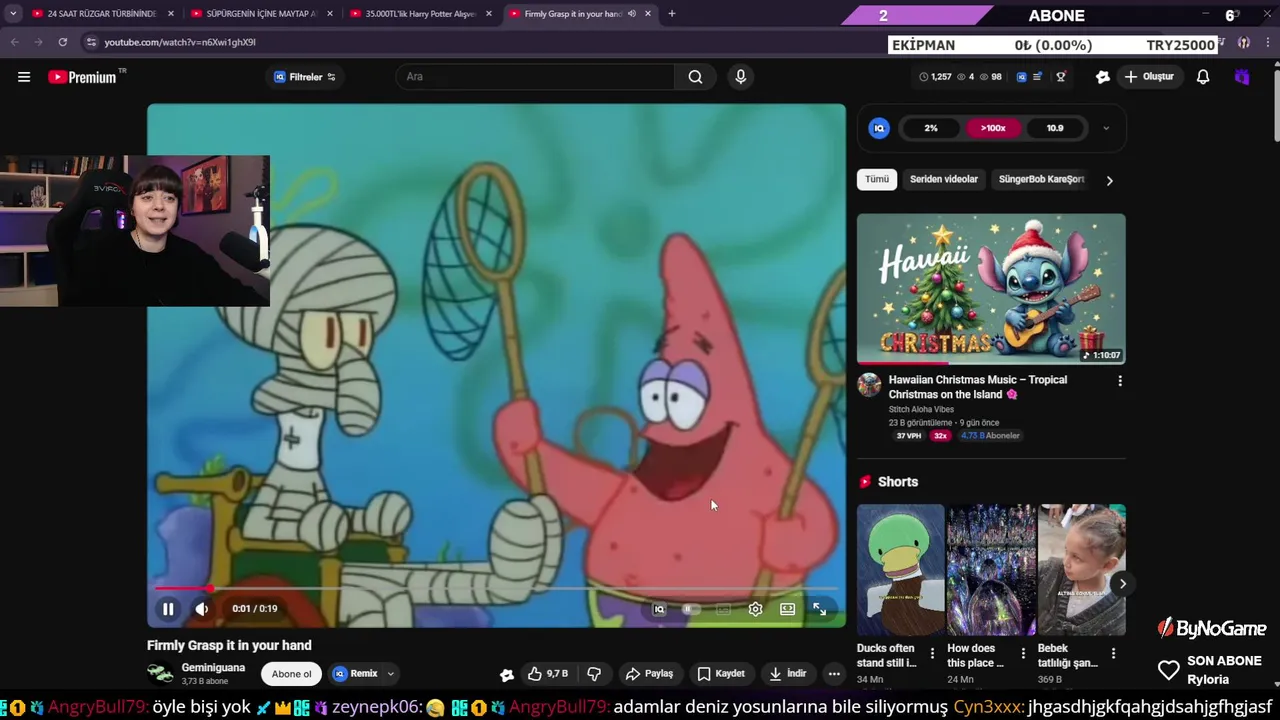
Task: Select the 'SüngerBob KareŞort' chip
Action: [1041, 179]
